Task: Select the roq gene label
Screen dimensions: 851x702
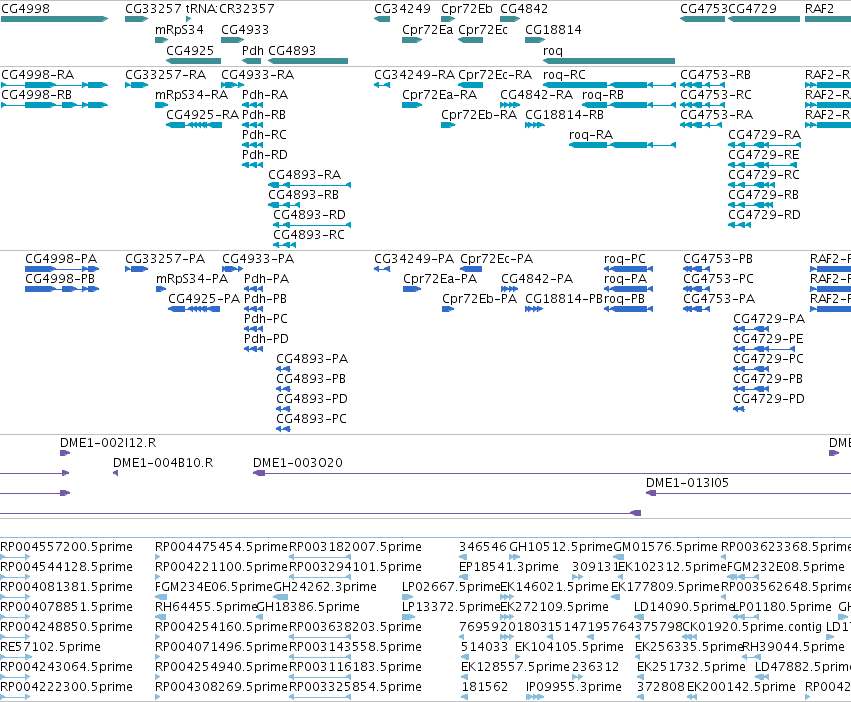Action: [553, 50]
